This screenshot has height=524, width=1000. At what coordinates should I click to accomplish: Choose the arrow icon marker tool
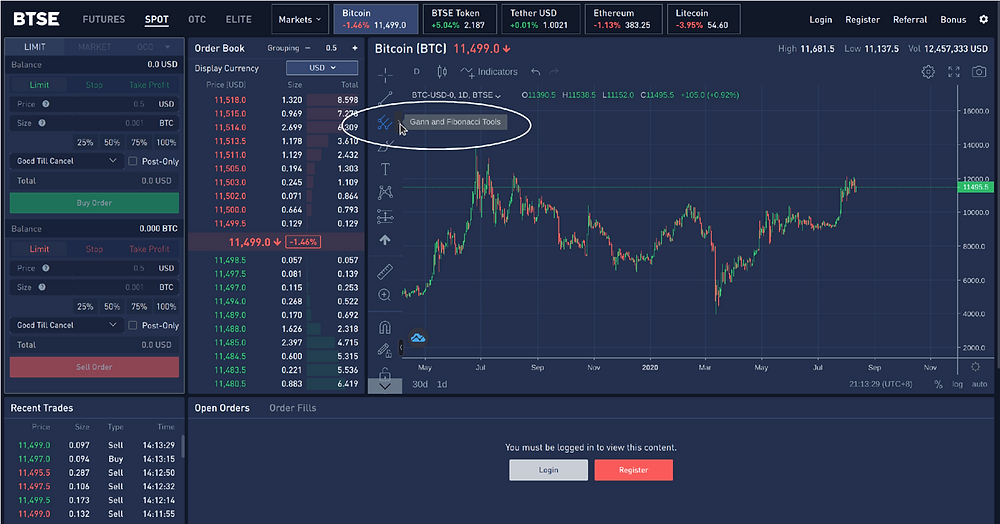[x=385, y=240]
